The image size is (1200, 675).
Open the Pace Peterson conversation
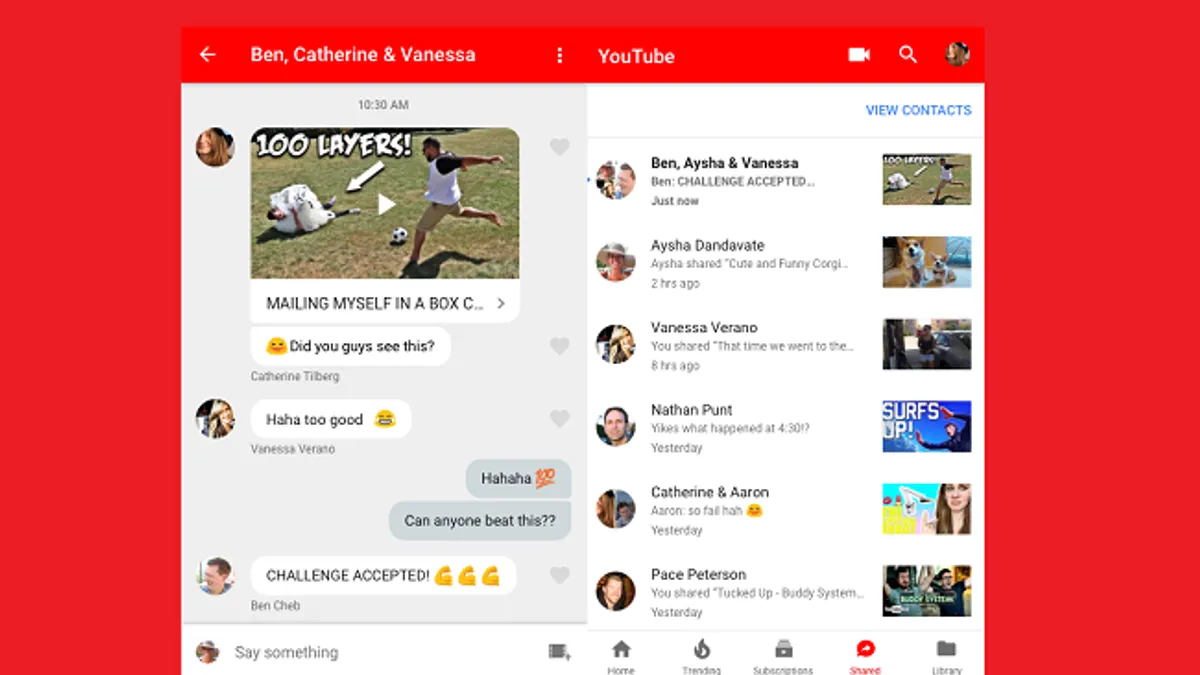click(x=786, y=591)
